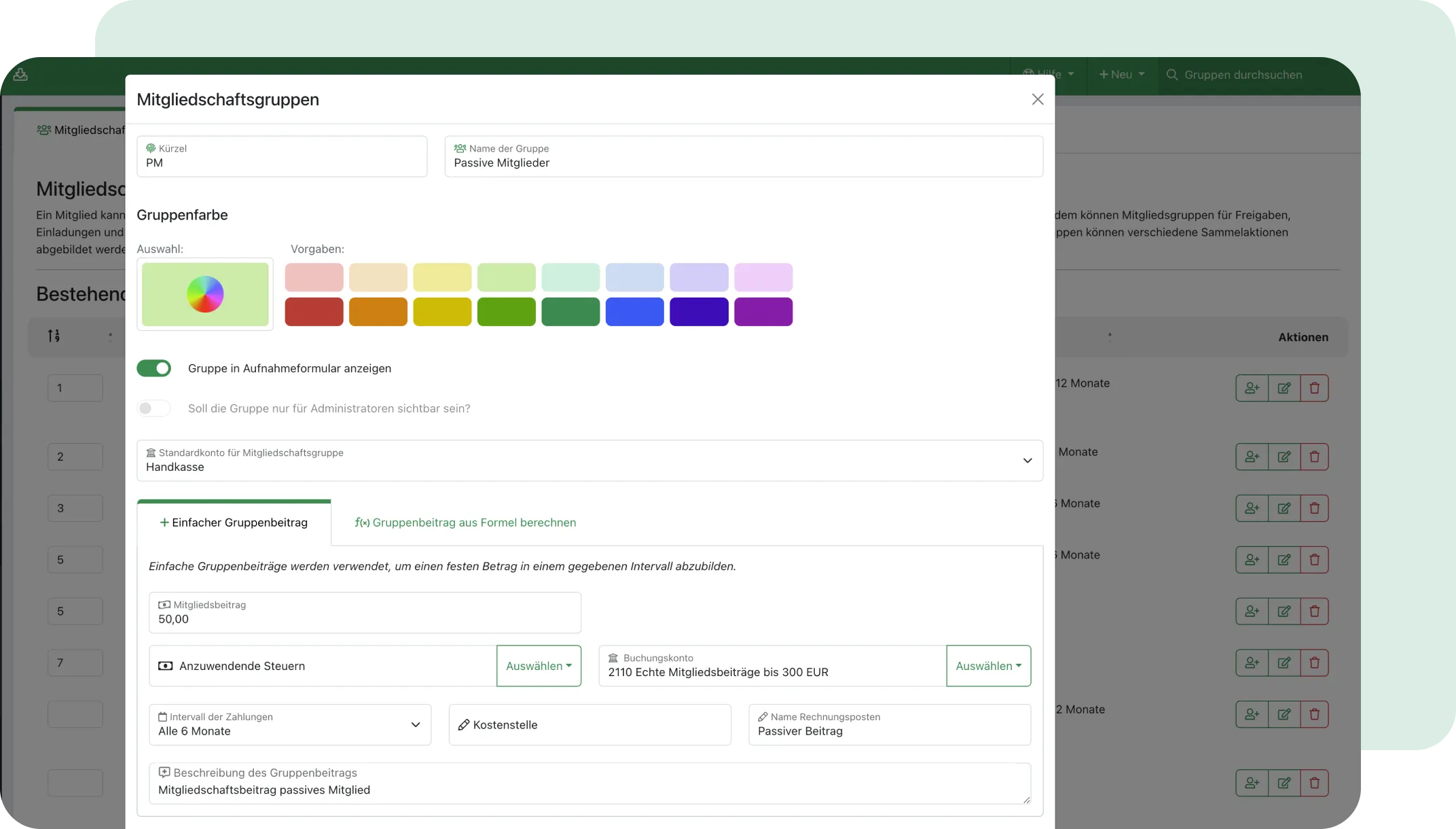Pick the bright green preset color

(x=507, y=312)
